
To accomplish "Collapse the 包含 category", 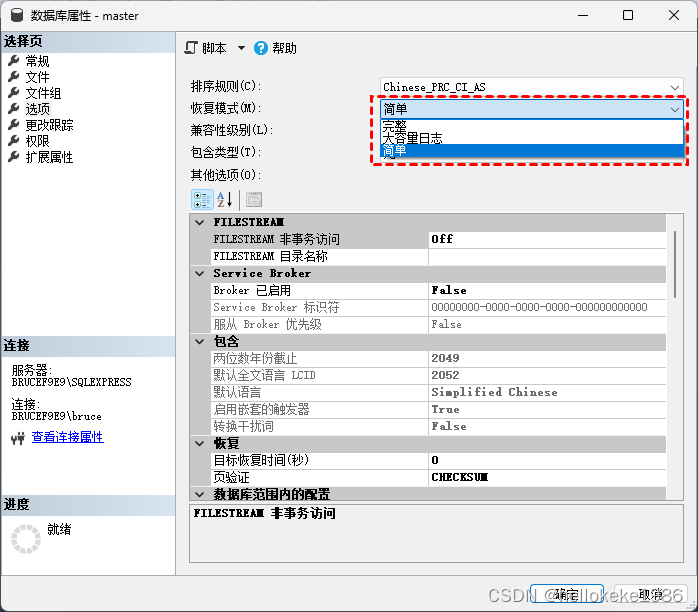I will point(200,341).
